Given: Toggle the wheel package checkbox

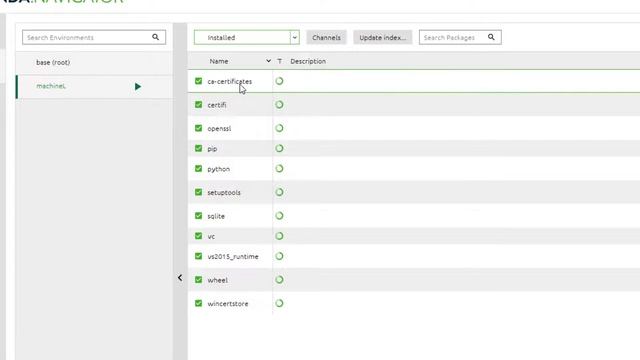Looking at the screenshot, I should point(198,280).
